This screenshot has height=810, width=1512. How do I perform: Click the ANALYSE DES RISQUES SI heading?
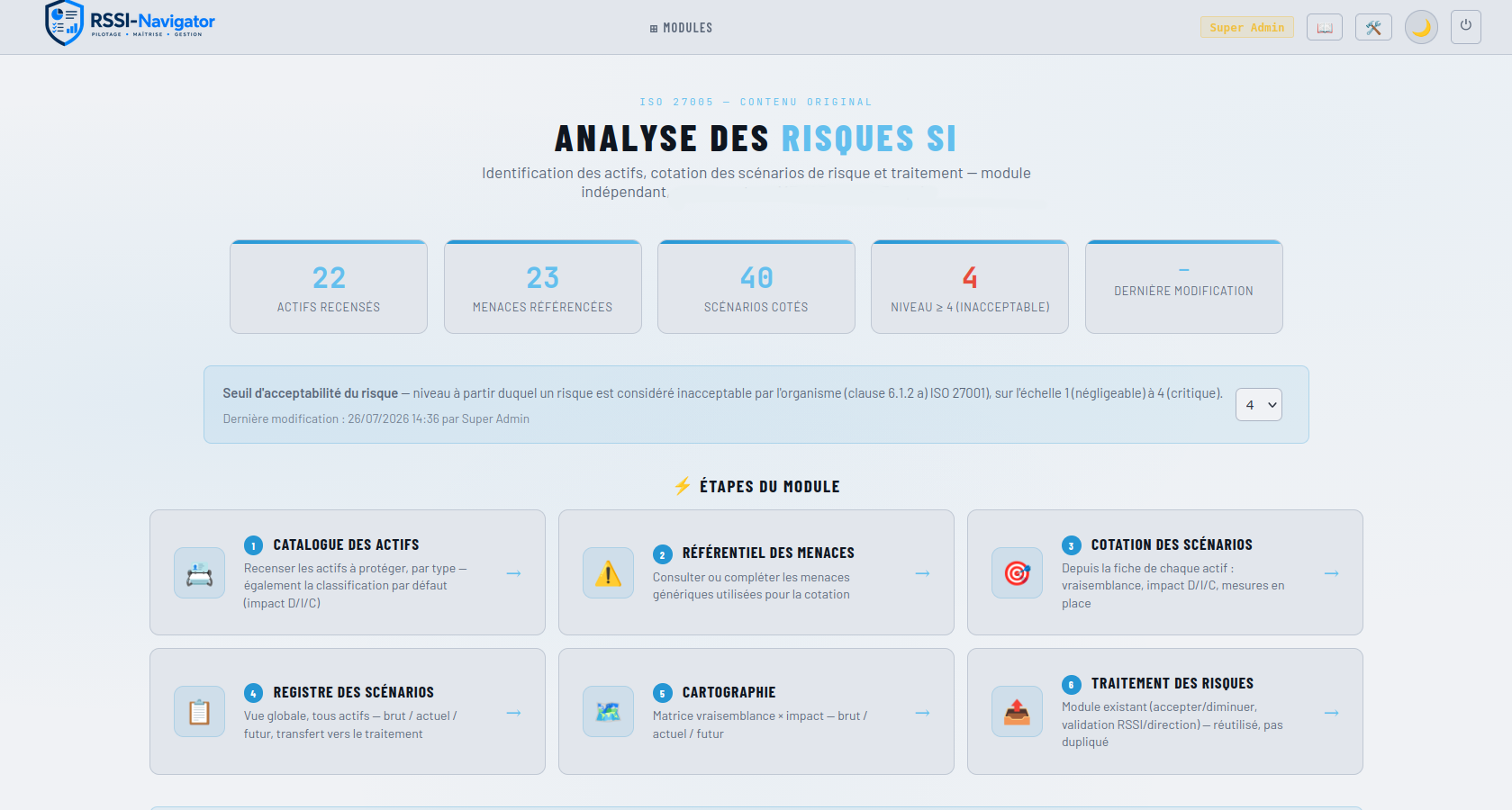point(756,139)
